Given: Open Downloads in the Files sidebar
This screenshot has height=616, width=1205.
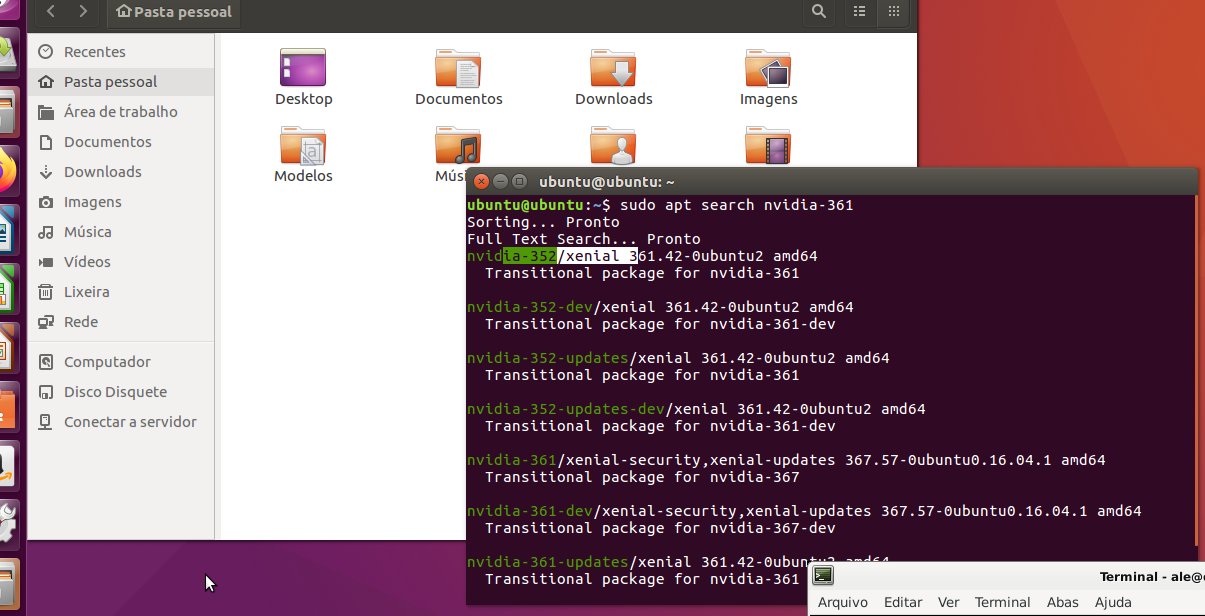Looking at the screenshot, I should [121, 172].
